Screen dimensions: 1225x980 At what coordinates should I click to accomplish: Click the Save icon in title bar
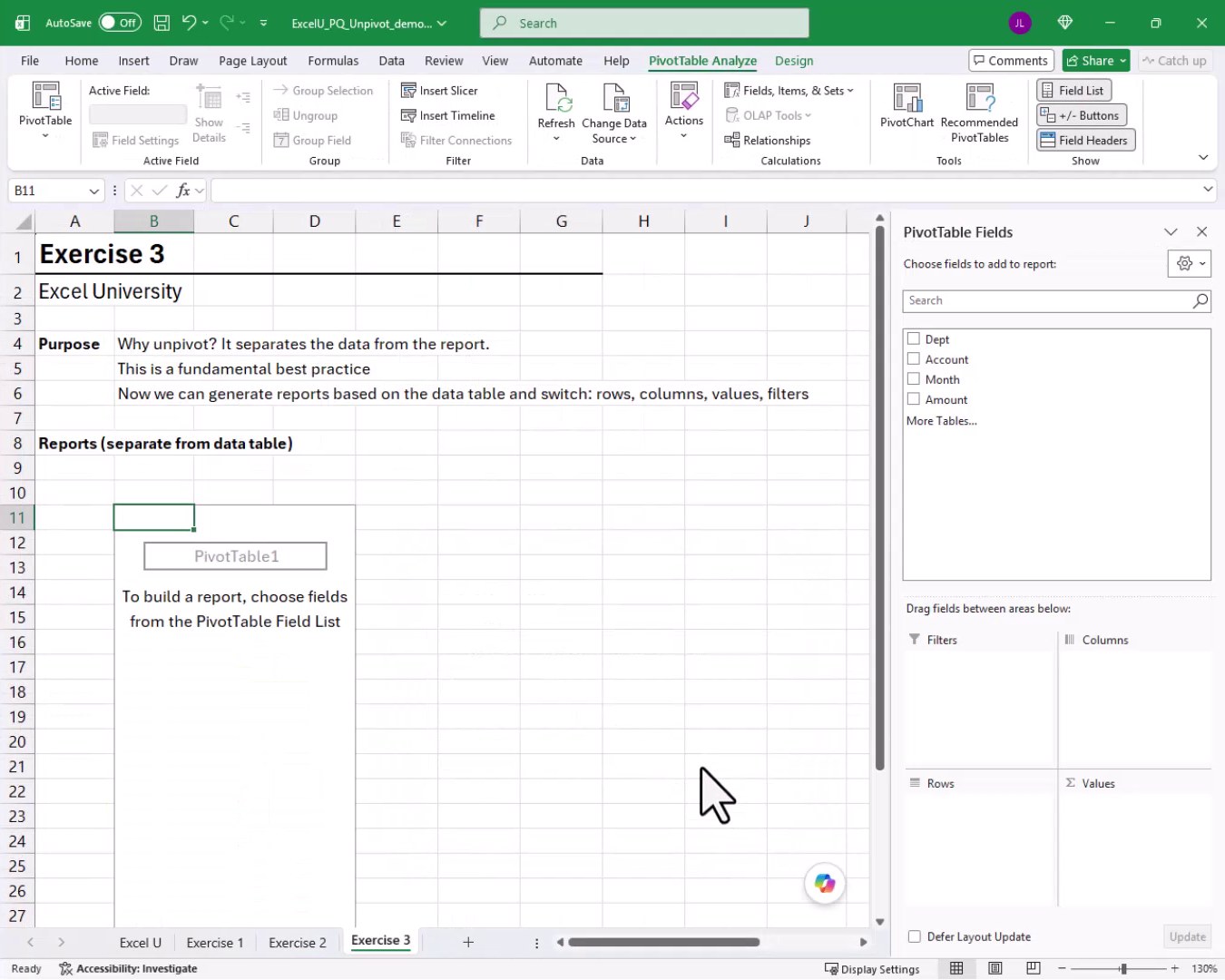coord(162,23)
